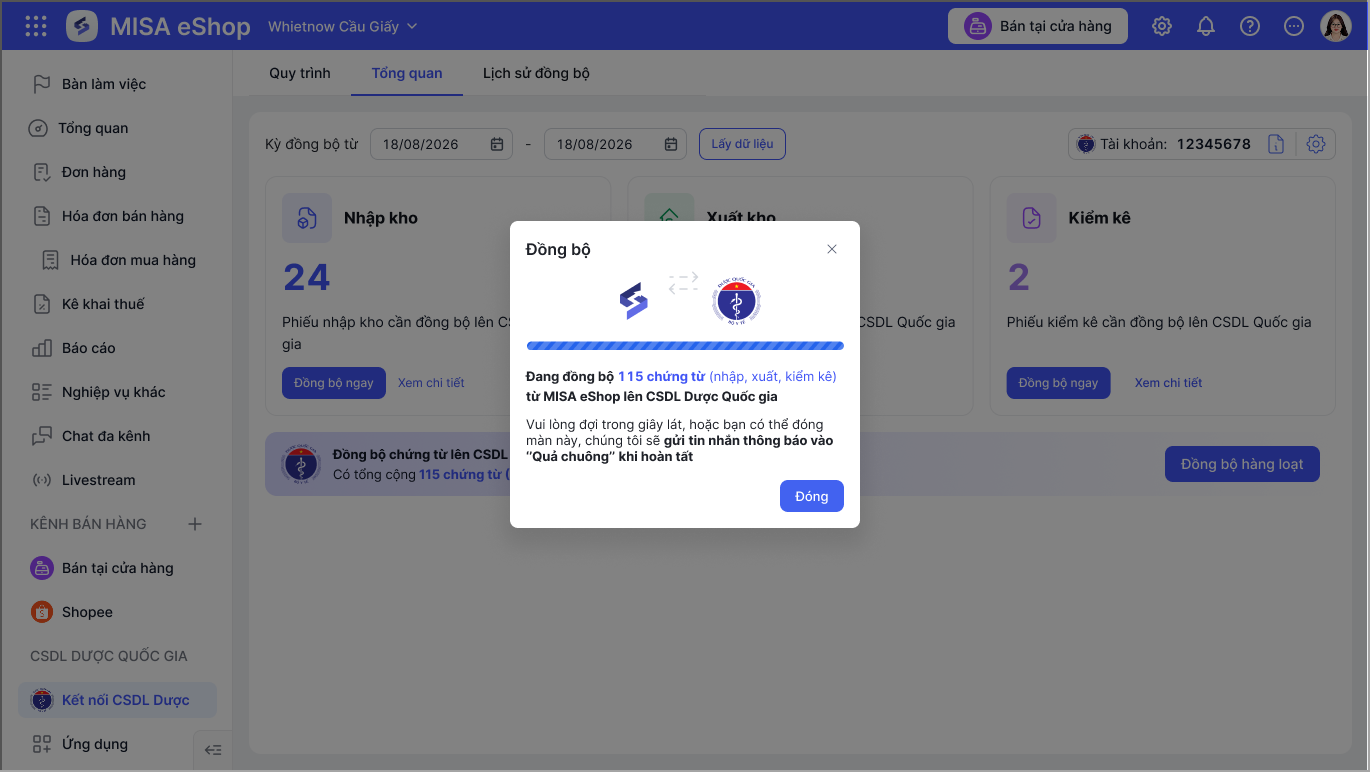
Task: Click the Lấy dữ liệu button
Action: click(x=742, y=144)
